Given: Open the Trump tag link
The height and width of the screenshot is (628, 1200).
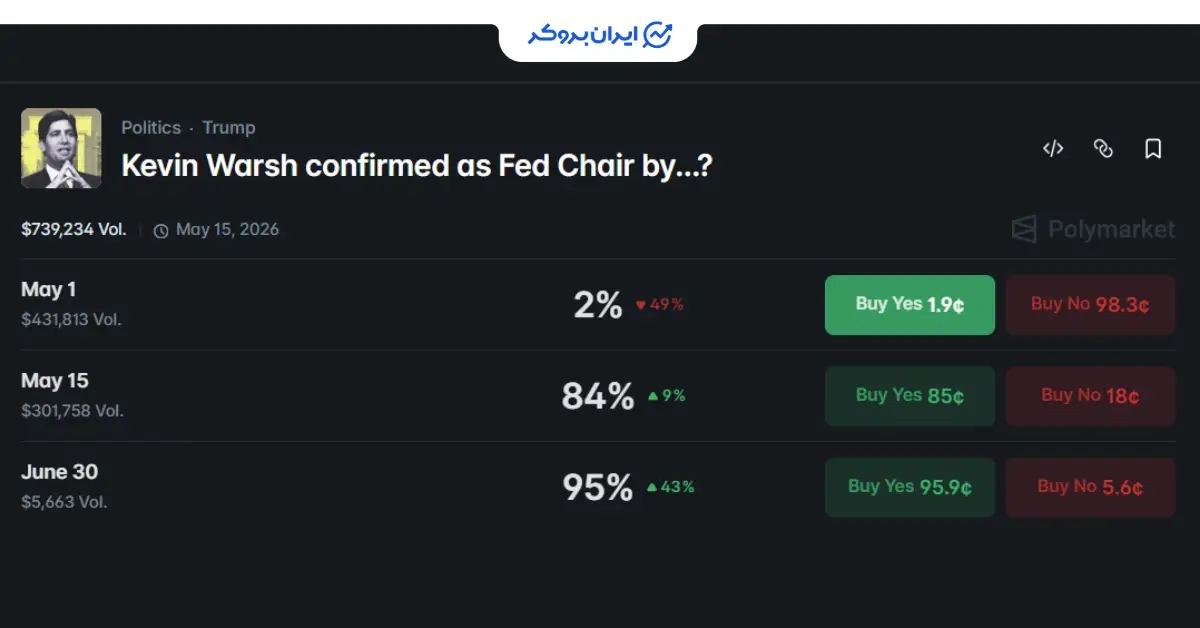Looking at the screenshot, I should point(229,128).
